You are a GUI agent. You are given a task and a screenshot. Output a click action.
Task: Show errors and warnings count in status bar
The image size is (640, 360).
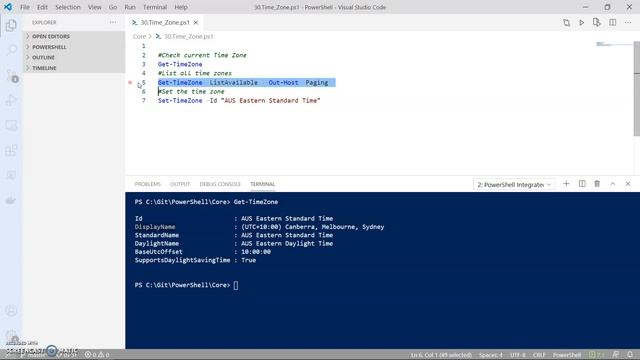pos(97,355)
